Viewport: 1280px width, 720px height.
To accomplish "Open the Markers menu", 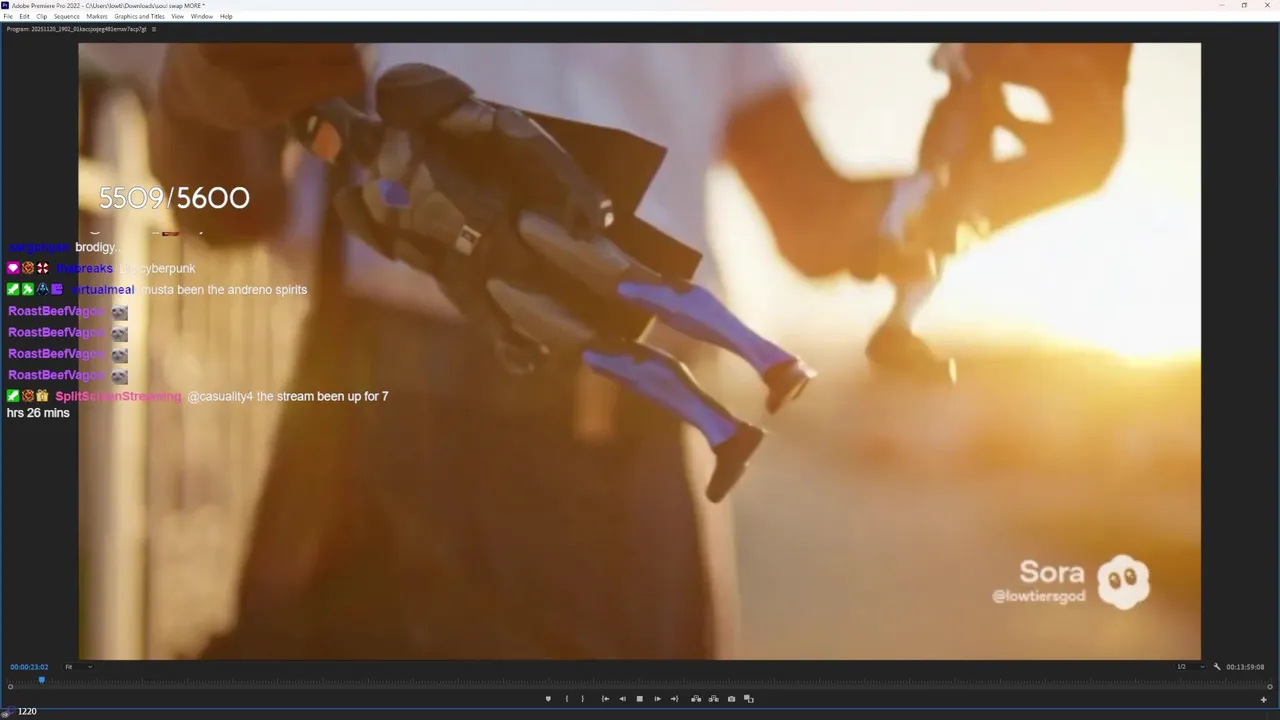I will coord(97,16).
